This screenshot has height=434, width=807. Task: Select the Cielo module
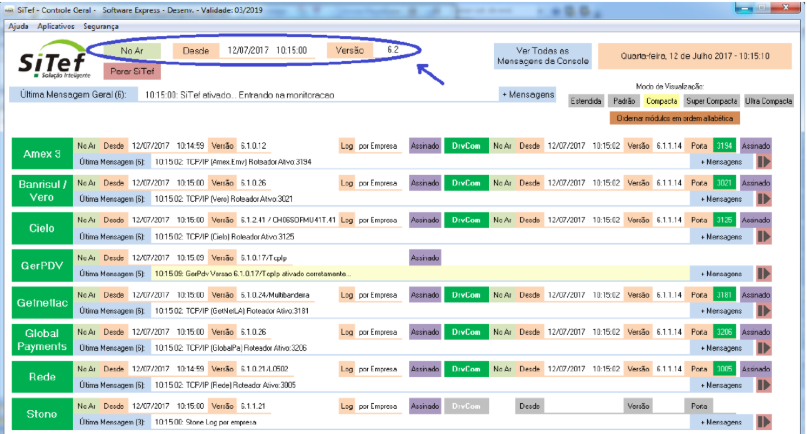pos(42,228)
